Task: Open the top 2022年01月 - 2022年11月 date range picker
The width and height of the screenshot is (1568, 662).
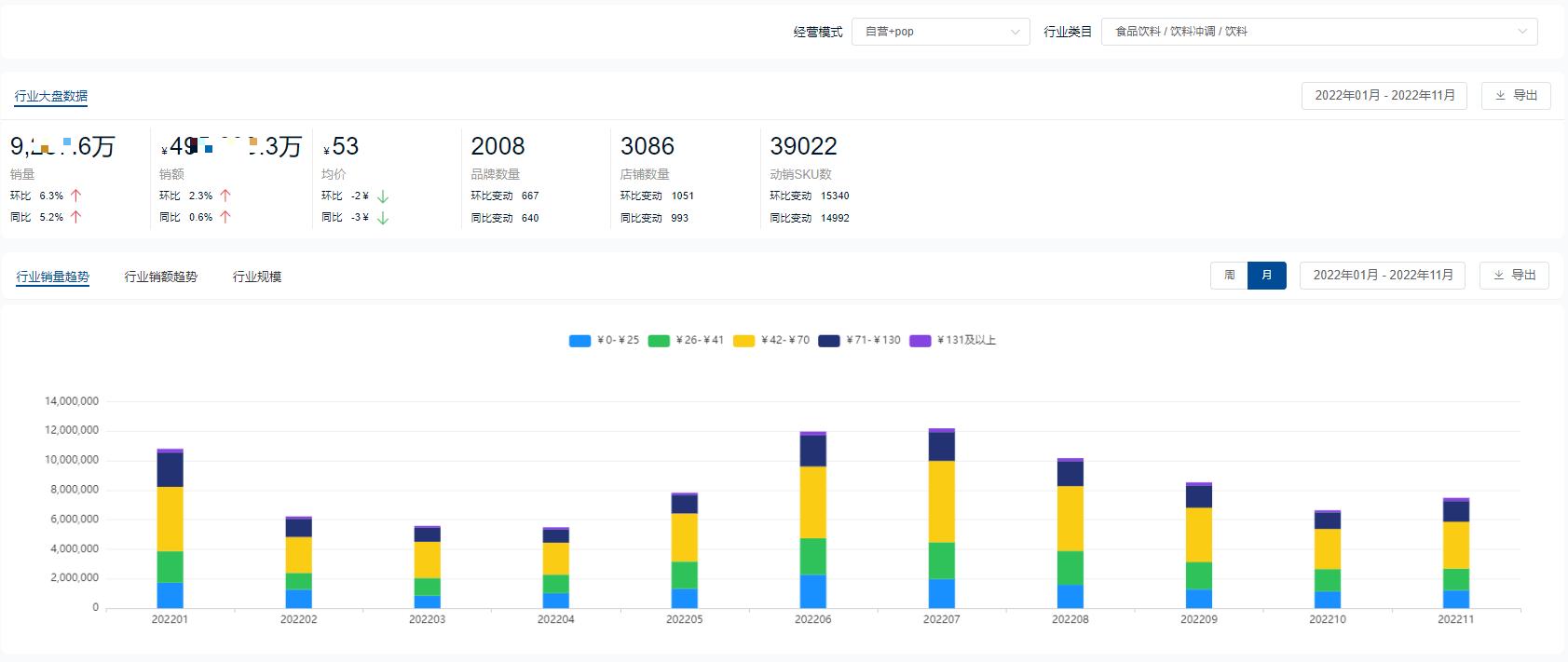Action: 1384,96
